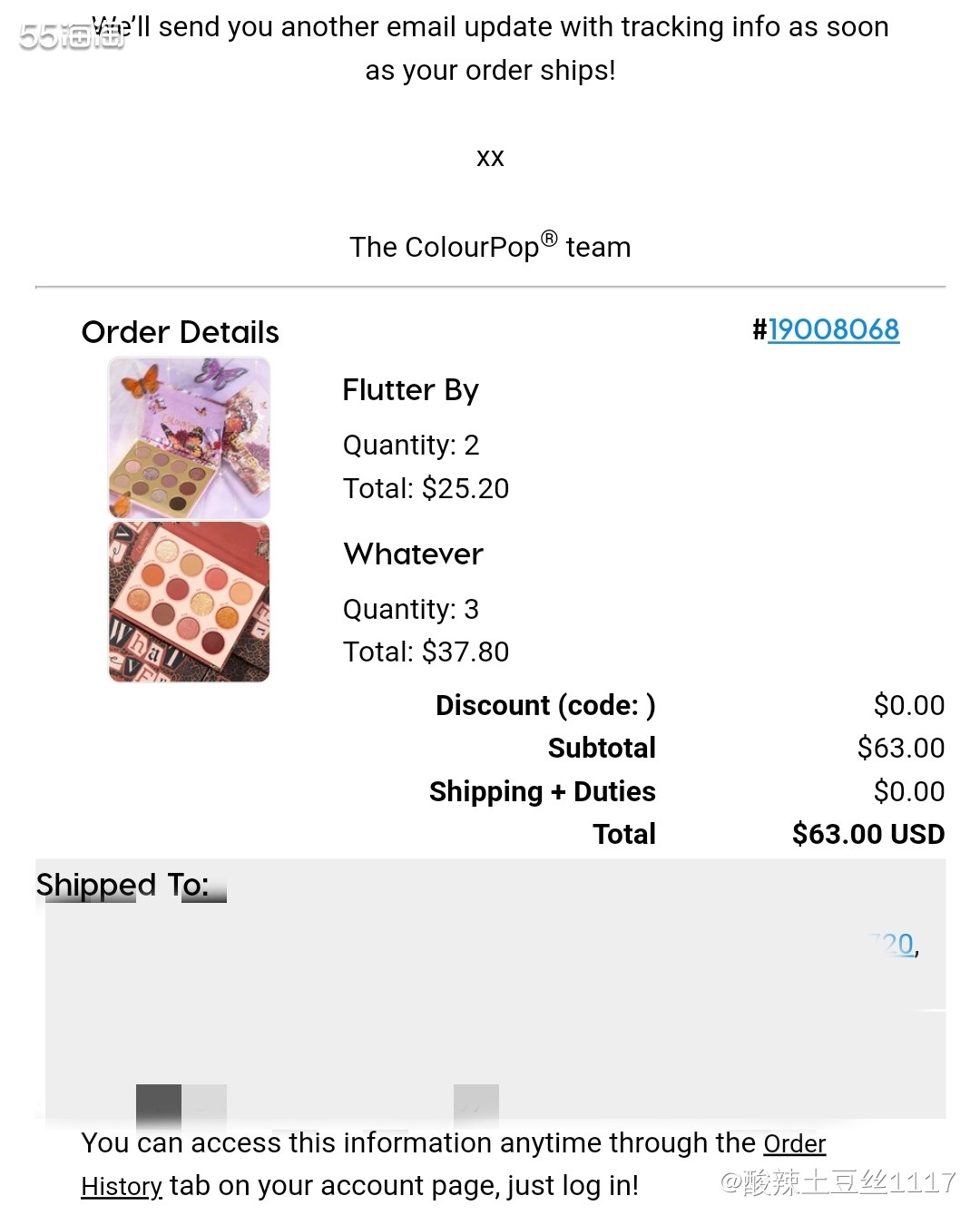Image resolution: width=980 pixels, height=1225 pixels.
Task: Tap the Whatever palette thumbnail
Action: click(x=189, y=602)
